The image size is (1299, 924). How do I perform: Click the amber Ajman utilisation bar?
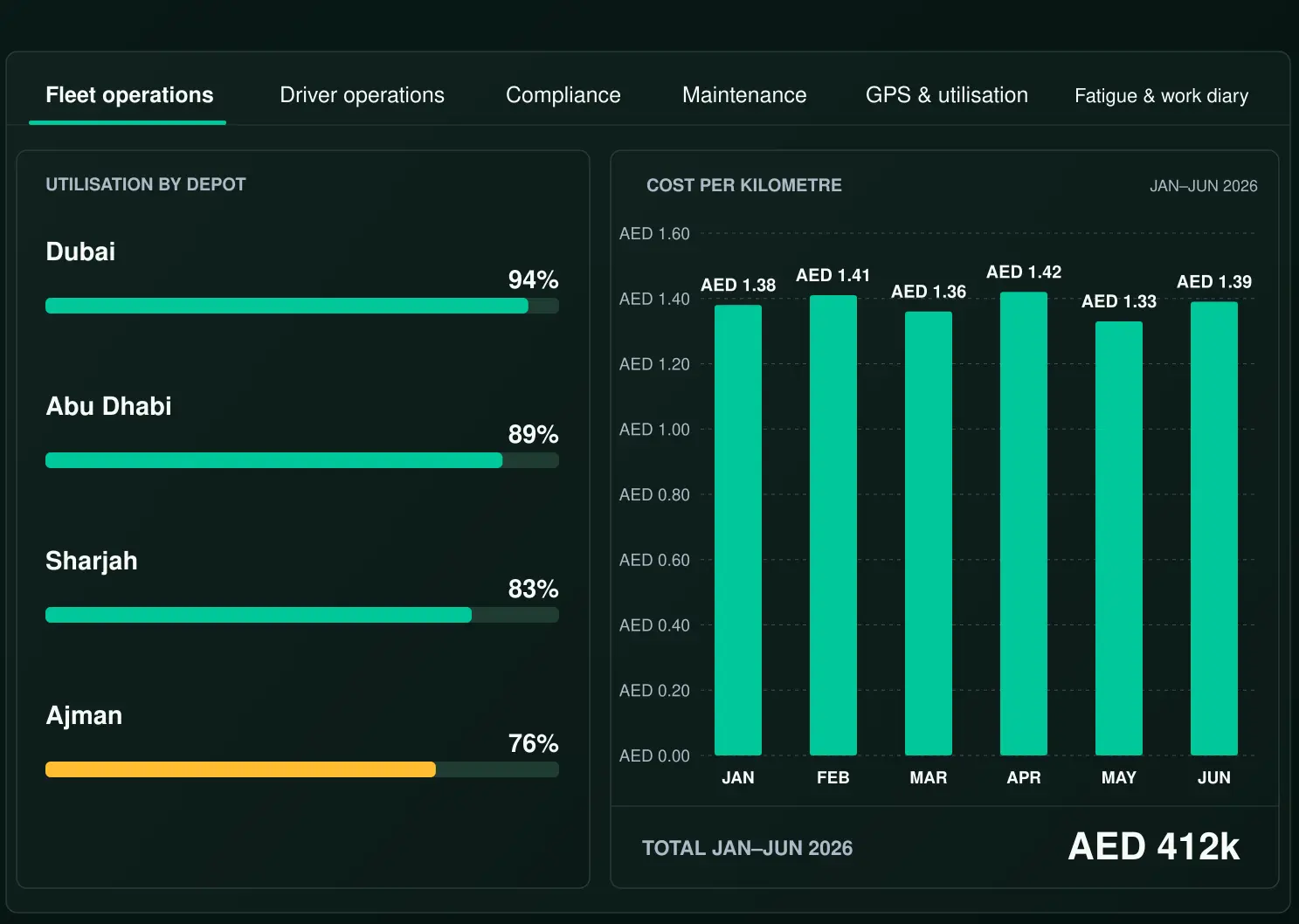point(240,769)
